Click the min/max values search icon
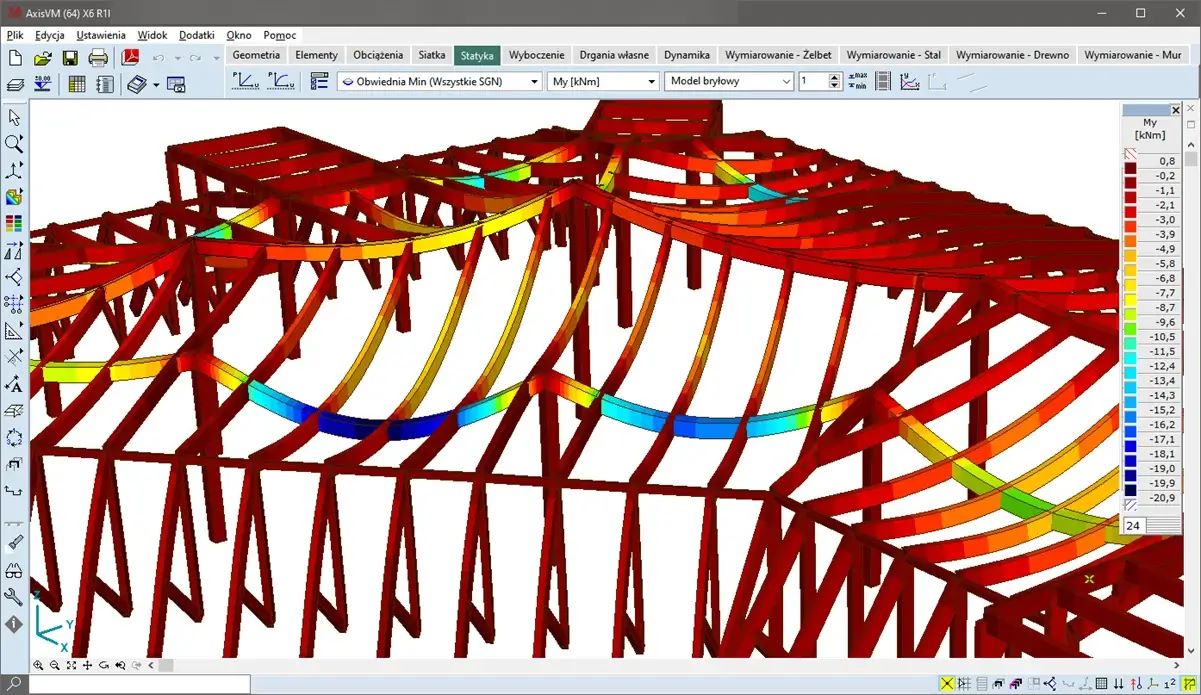1201x695 pixels. coord(858,82)
